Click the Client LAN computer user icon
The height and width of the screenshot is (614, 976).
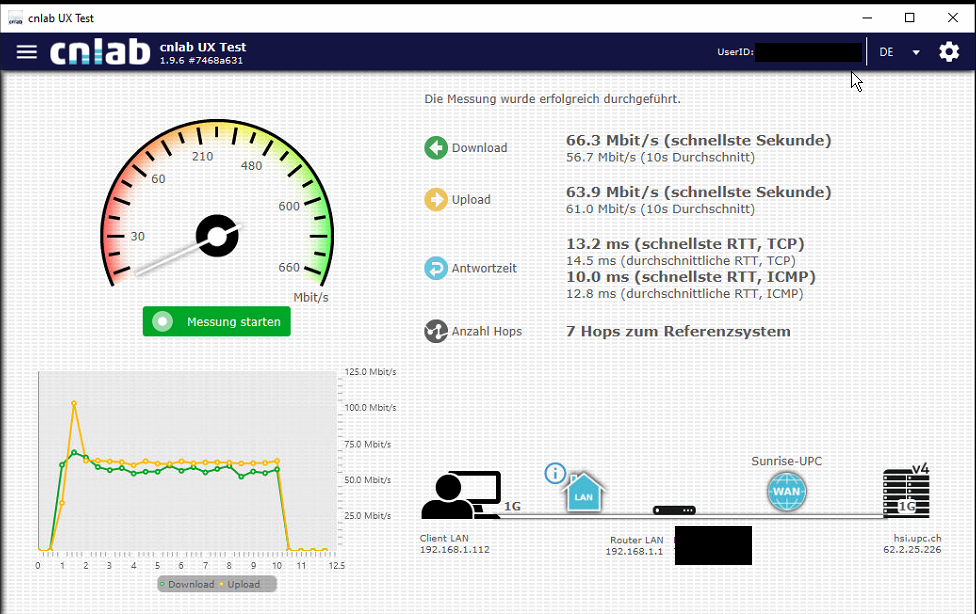[x=460, y=496]
